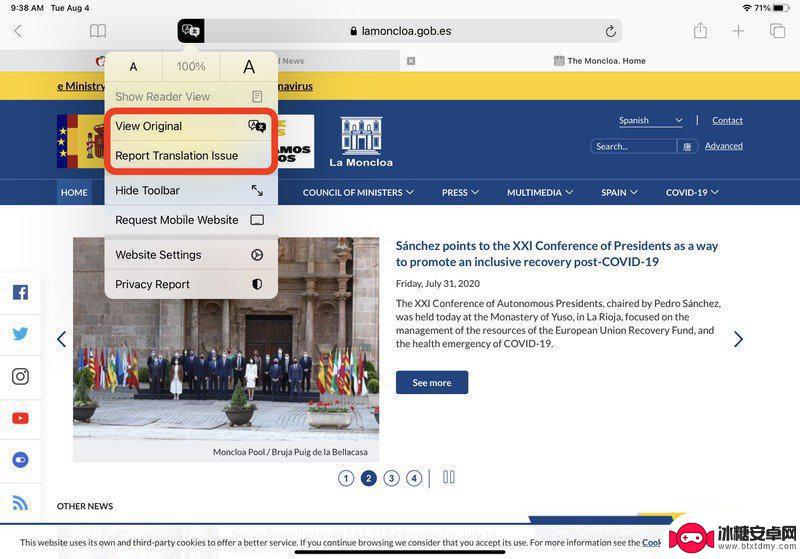
Task: Click the La Moncloa logo
Action: pyautogui.click(x=361, y=142)
